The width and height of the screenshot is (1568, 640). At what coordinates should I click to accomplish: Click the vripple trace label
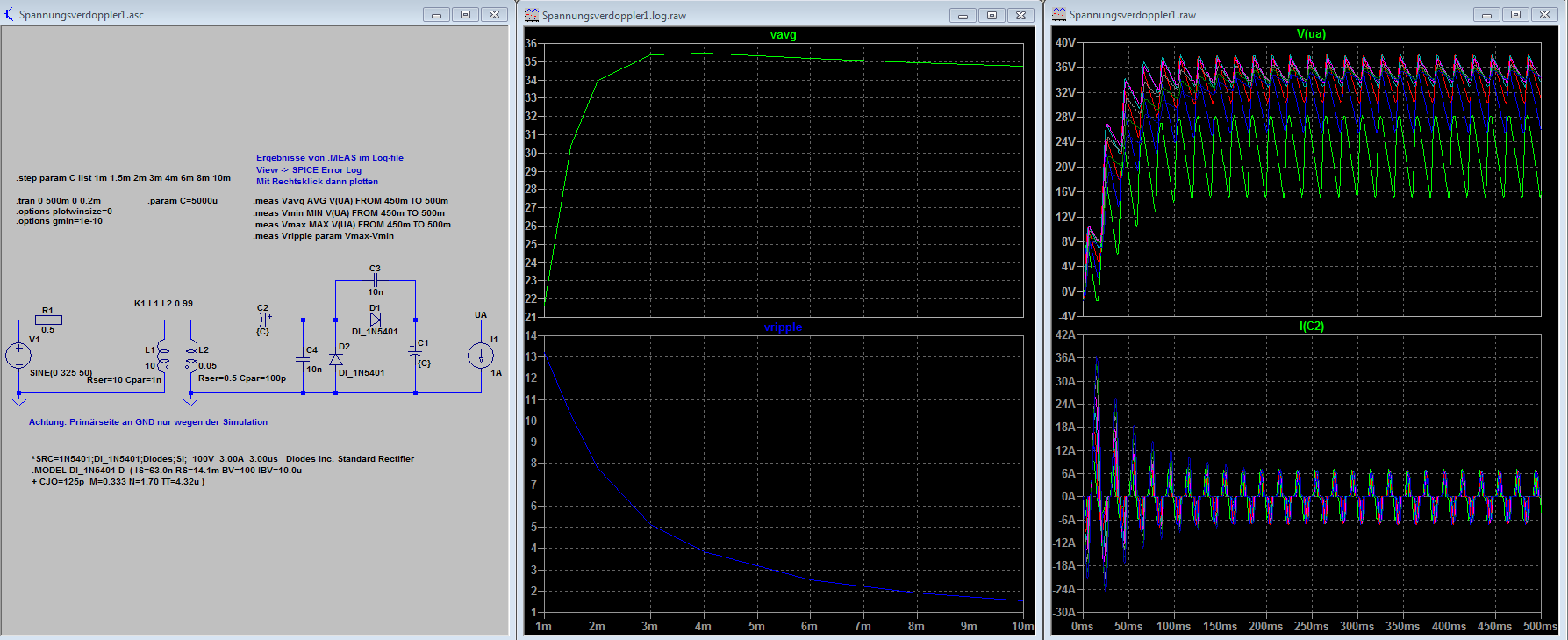tap(783, 327)
